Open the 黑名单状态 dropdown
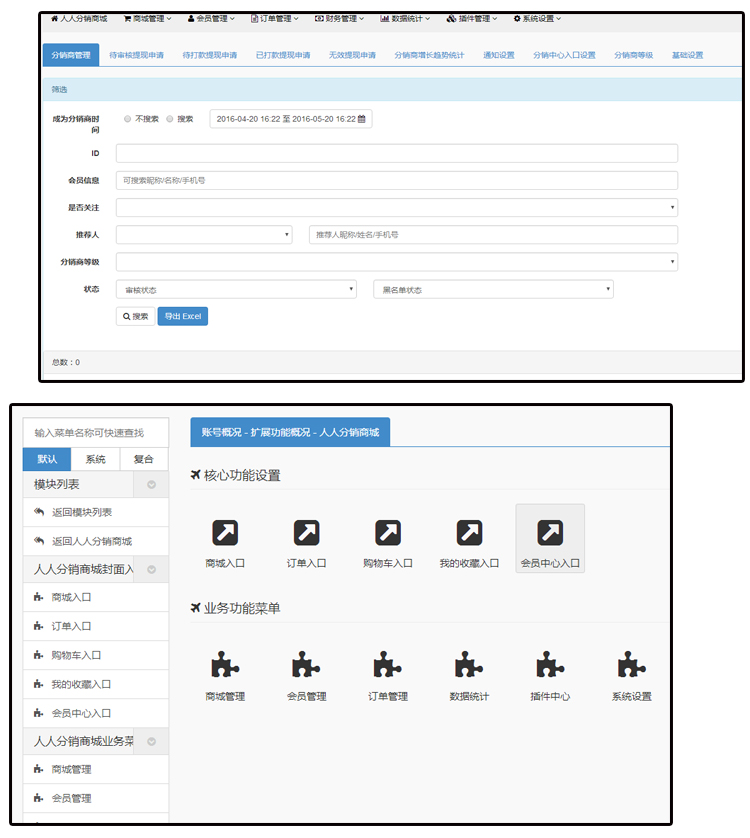This screenshot has width=750, height=838. pos(493,289)
